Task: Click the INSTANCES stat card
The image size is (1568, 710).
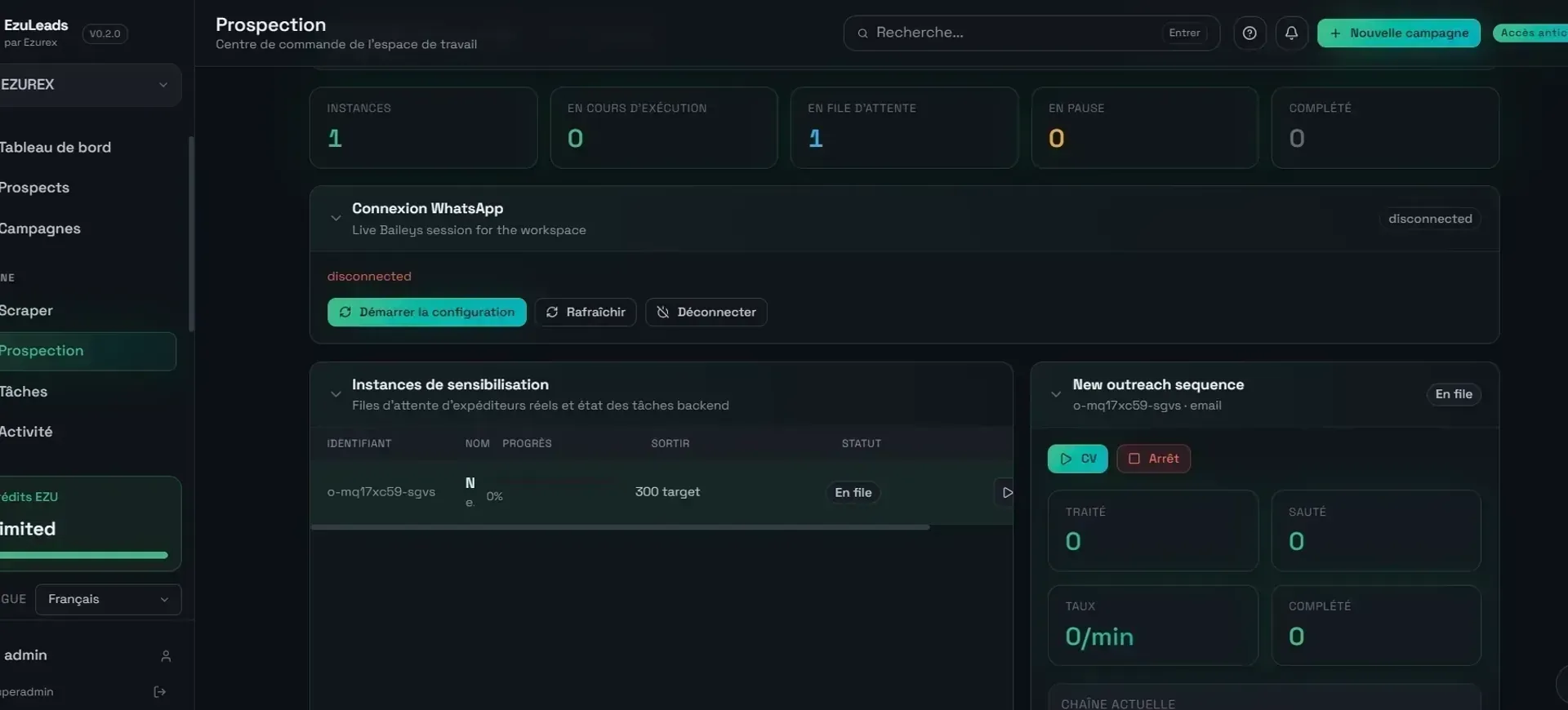Action: 423,128
